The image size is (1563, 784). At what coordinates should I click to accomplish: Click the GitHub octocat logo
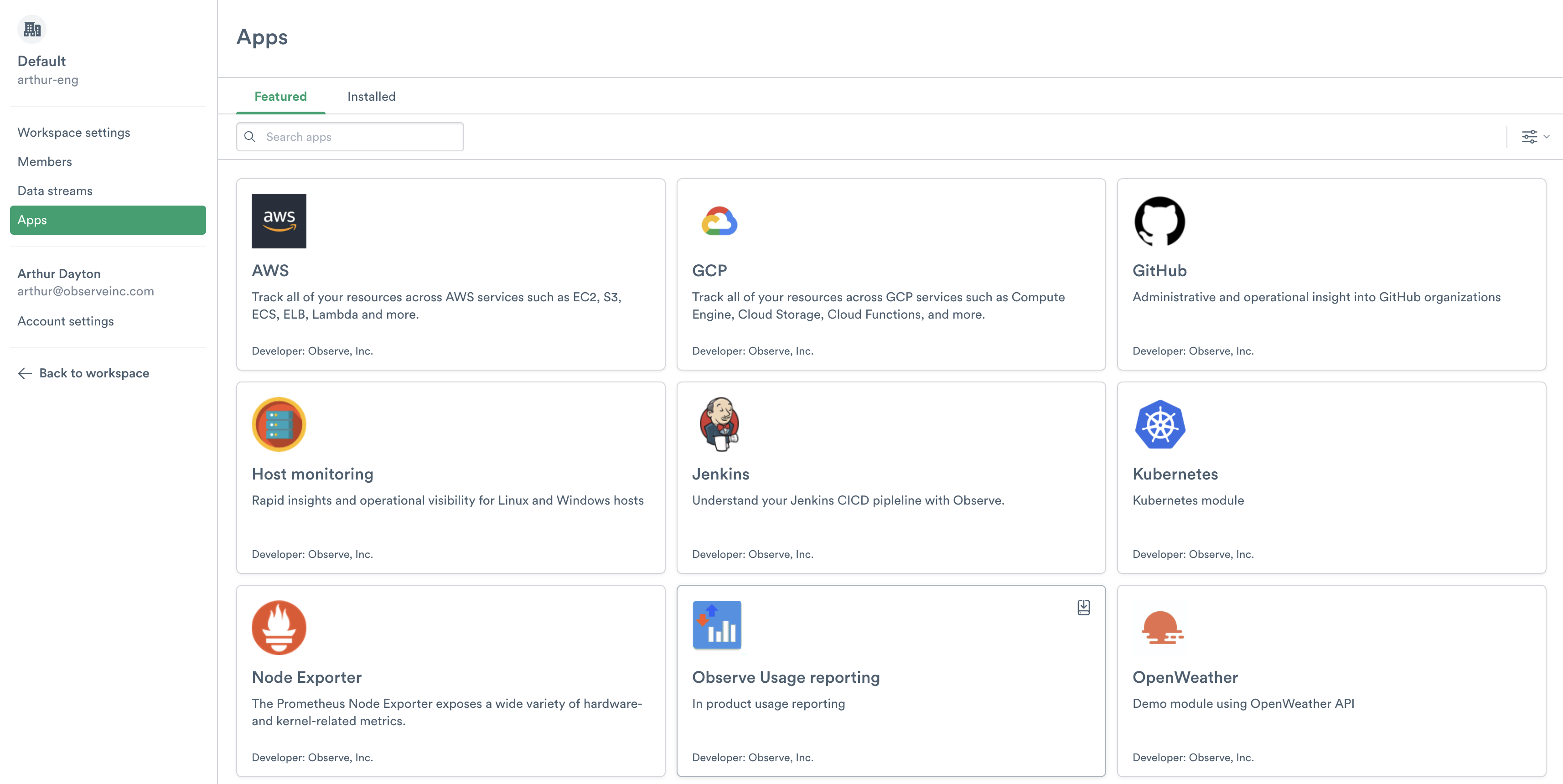(1159, 221)
